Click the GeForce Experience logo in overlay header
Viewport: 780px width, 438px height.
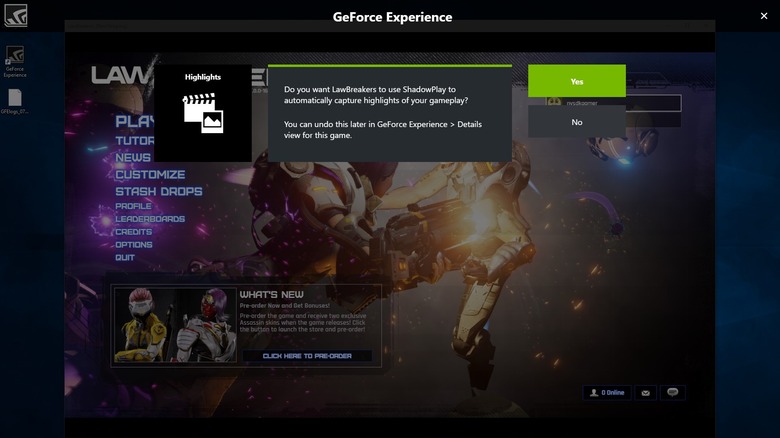(15, 15)
